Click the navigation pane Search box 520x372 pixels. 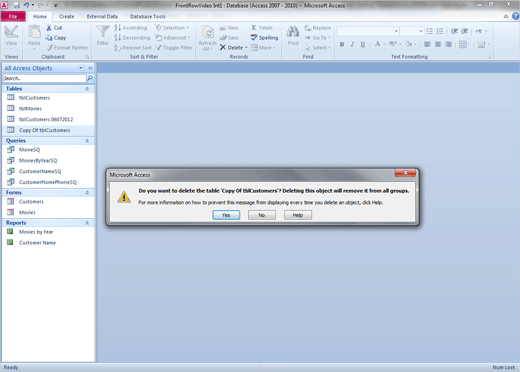(44, 78)
